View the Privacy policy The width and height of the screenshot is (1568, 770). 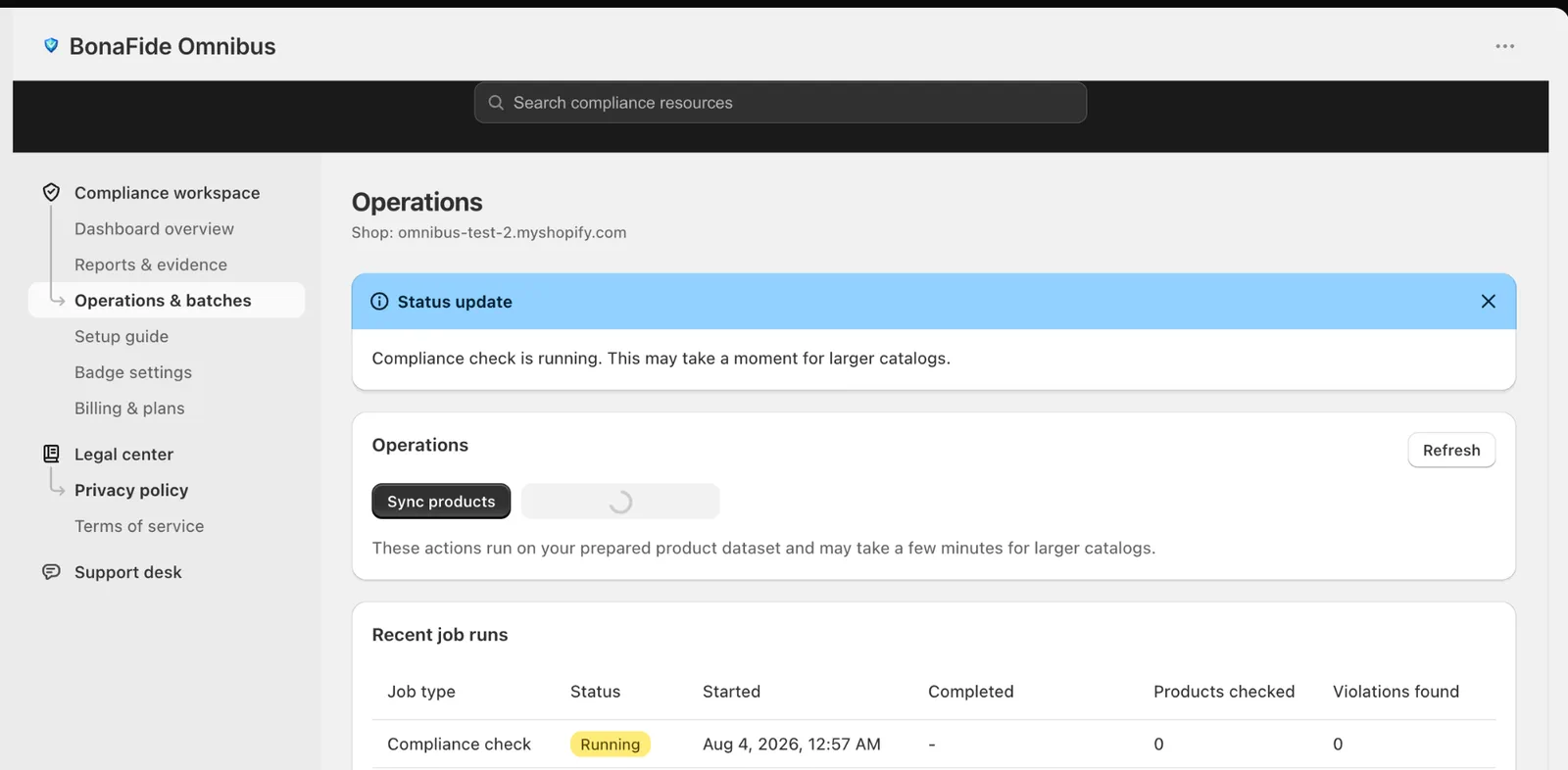pyautogui.click(x=131, y=490)
